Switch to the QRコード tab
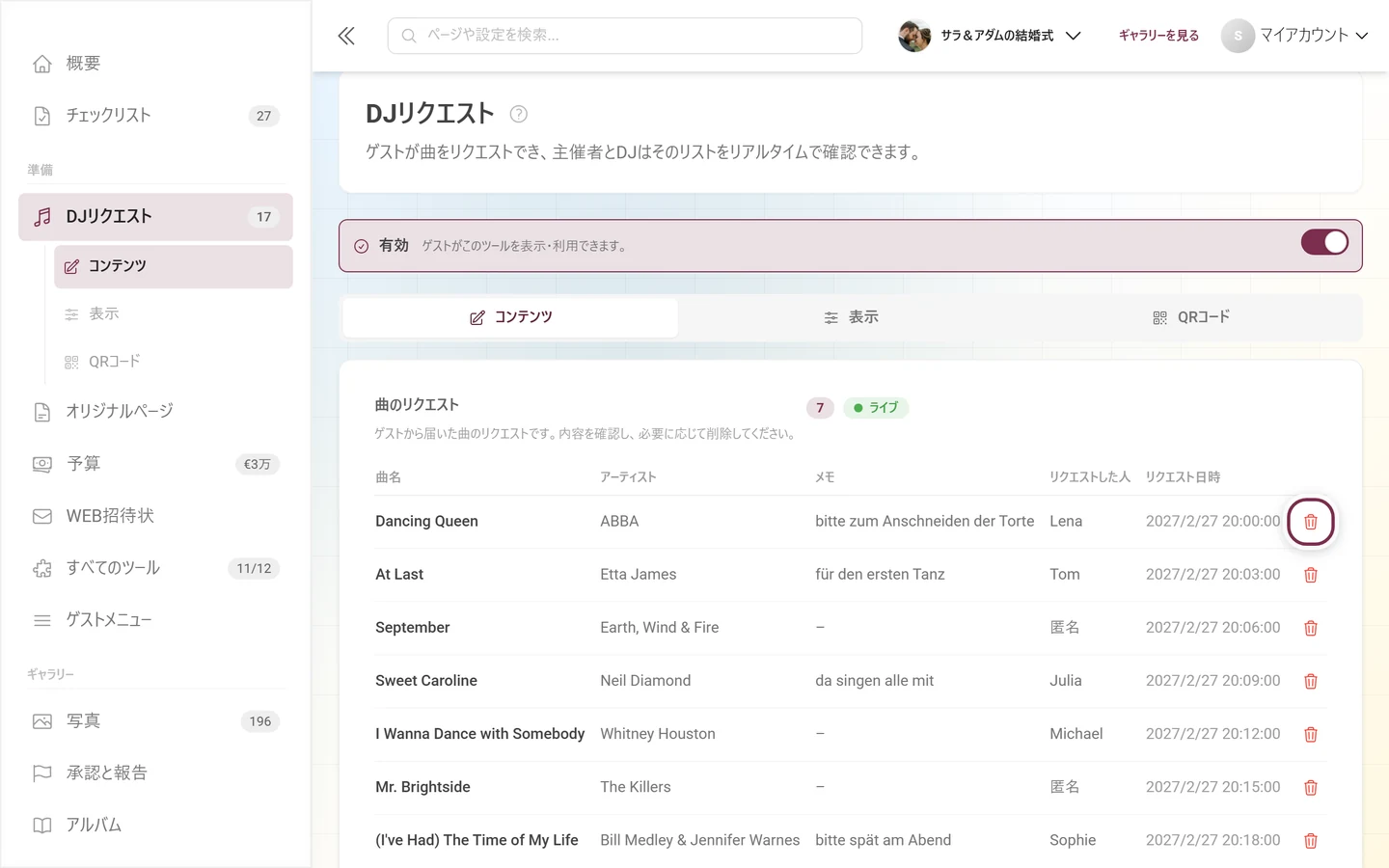The image size is (1389, 868). (1191, 317)
